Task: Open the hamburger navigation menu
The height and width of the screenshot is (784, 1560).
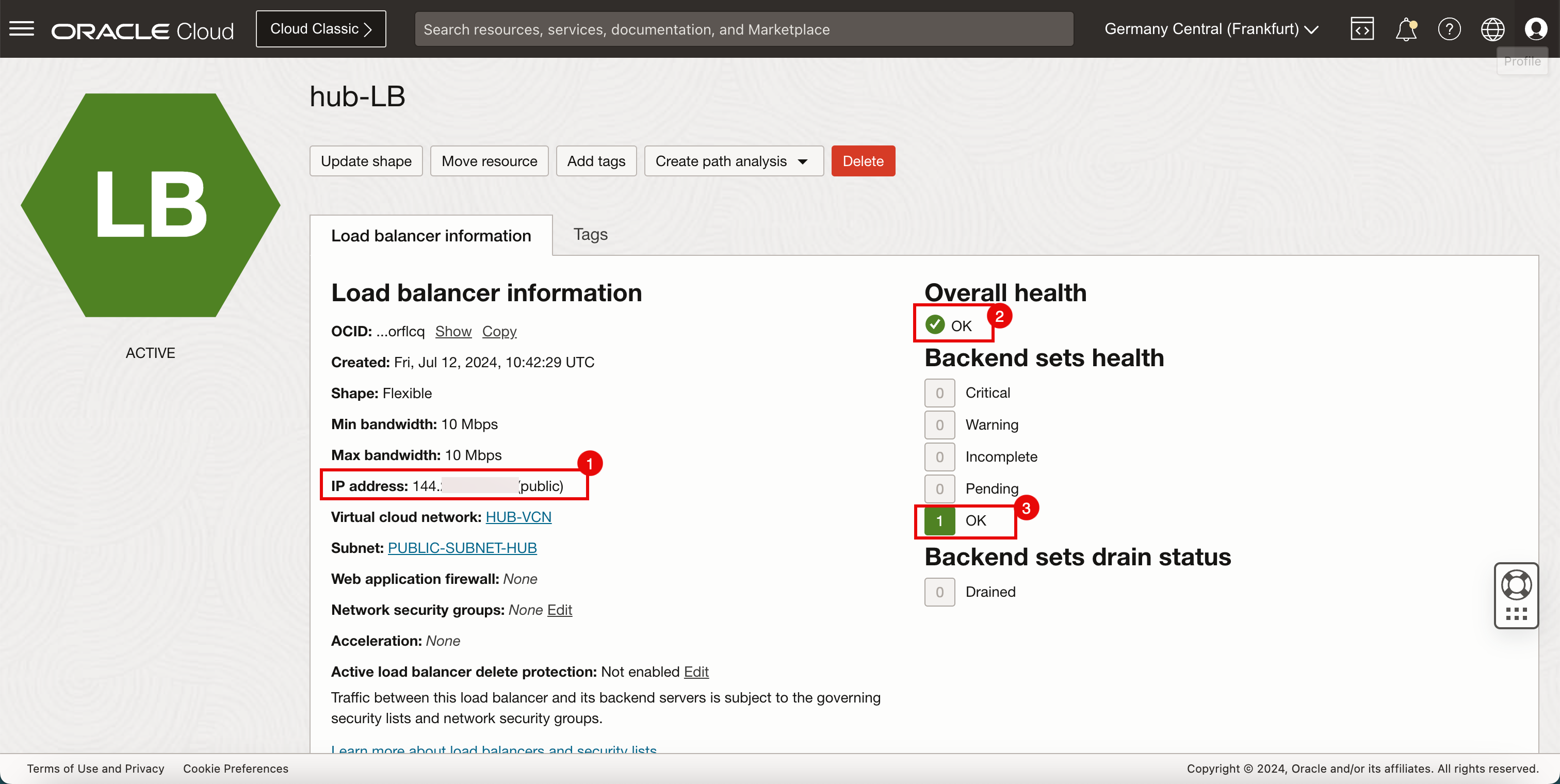Action: point(22,28)
